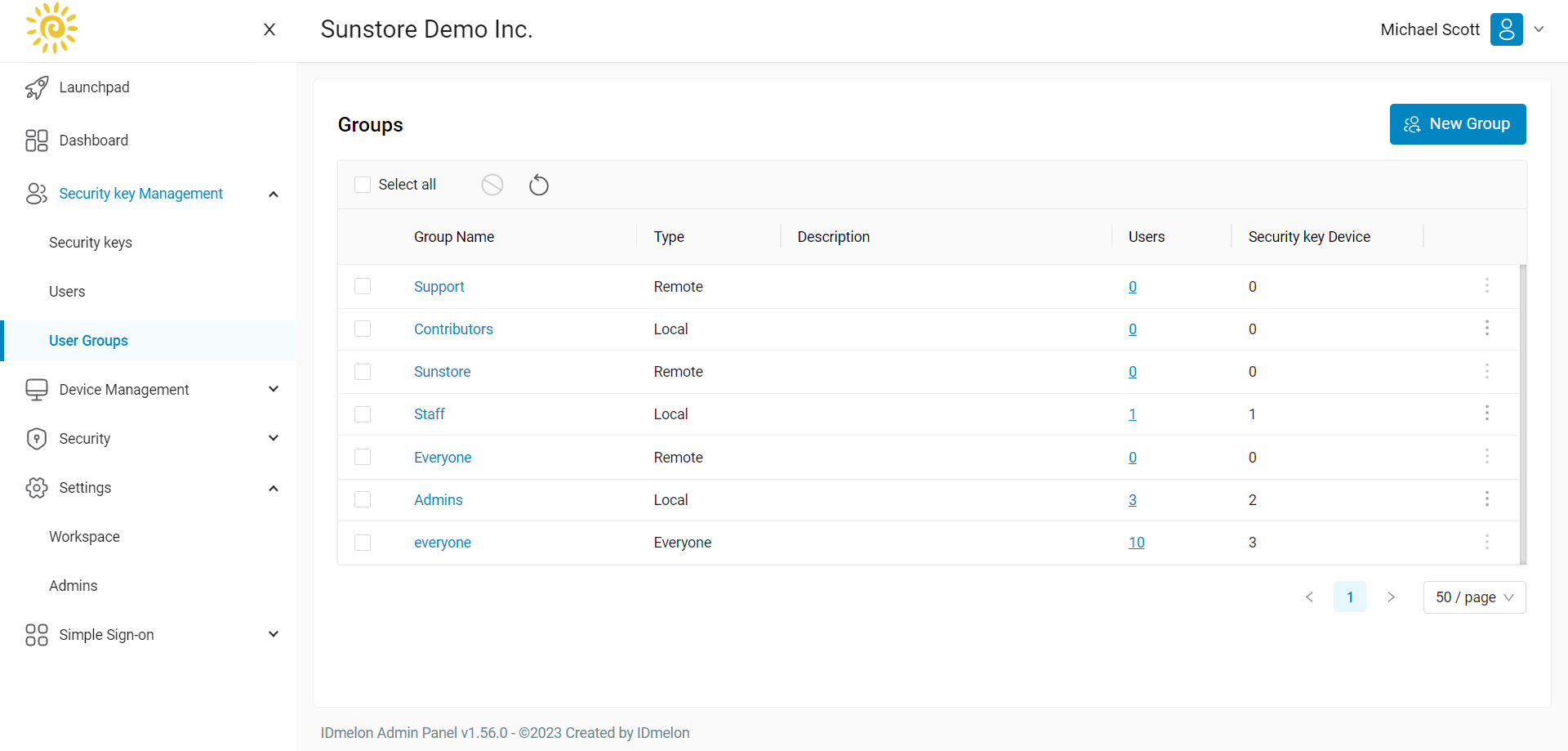
Task: Click users count 10 for everyone group
Action: click(1136, 543)
